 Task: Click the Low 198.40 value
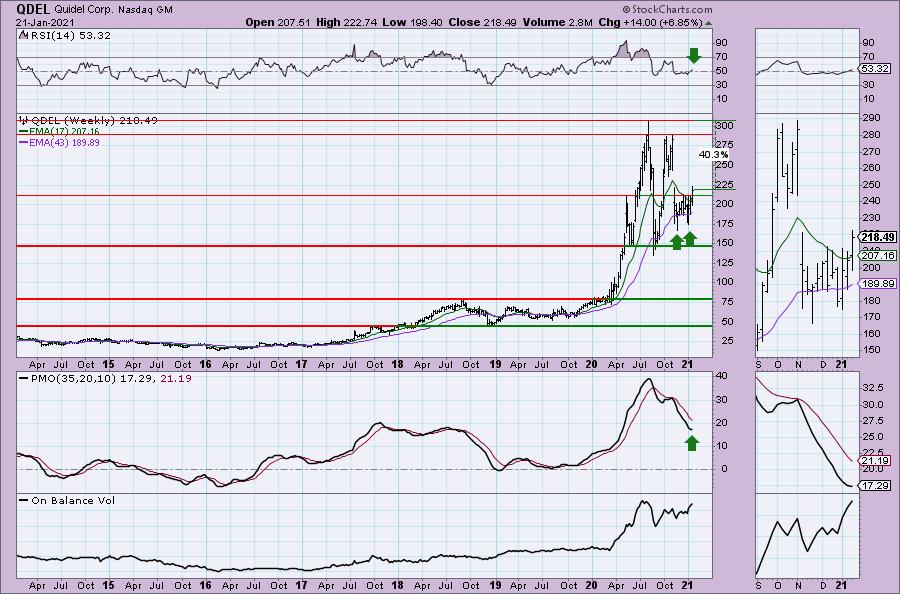coord(413,22)
